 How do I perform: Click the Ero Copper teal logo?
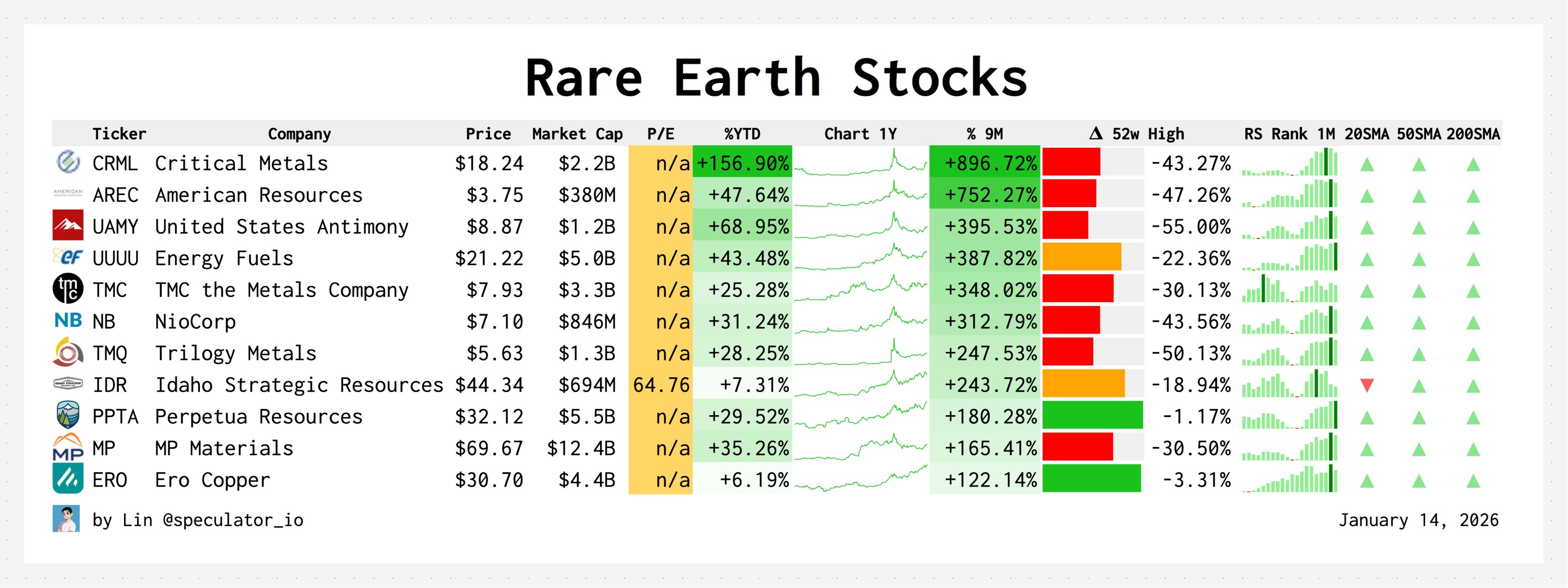pyautogui.click(x=68, y=479)
